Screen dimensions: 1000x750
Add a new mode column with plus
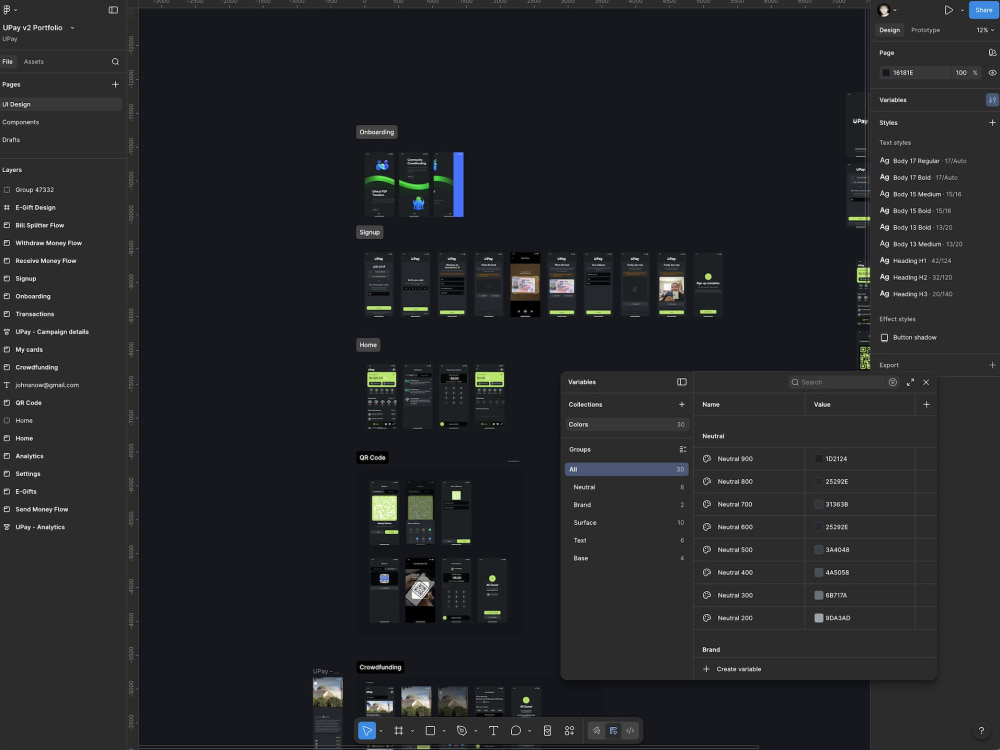click(x=926, y=404)
